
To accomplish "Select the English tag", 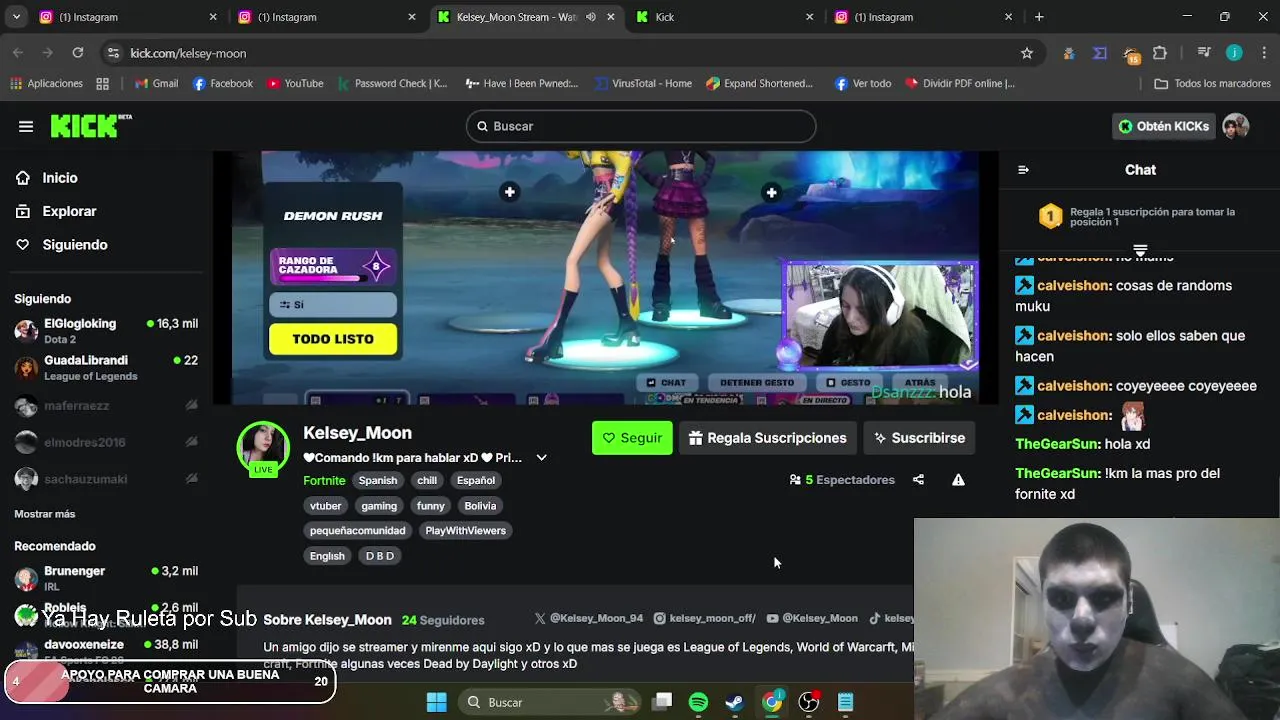I will [x=327, y=556].
